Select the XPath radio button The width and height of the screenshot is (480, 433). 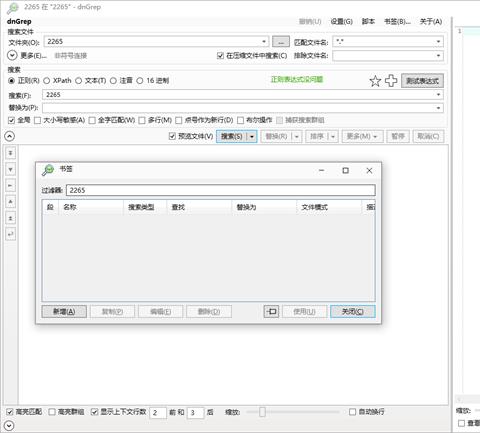[x=47, y=81]
